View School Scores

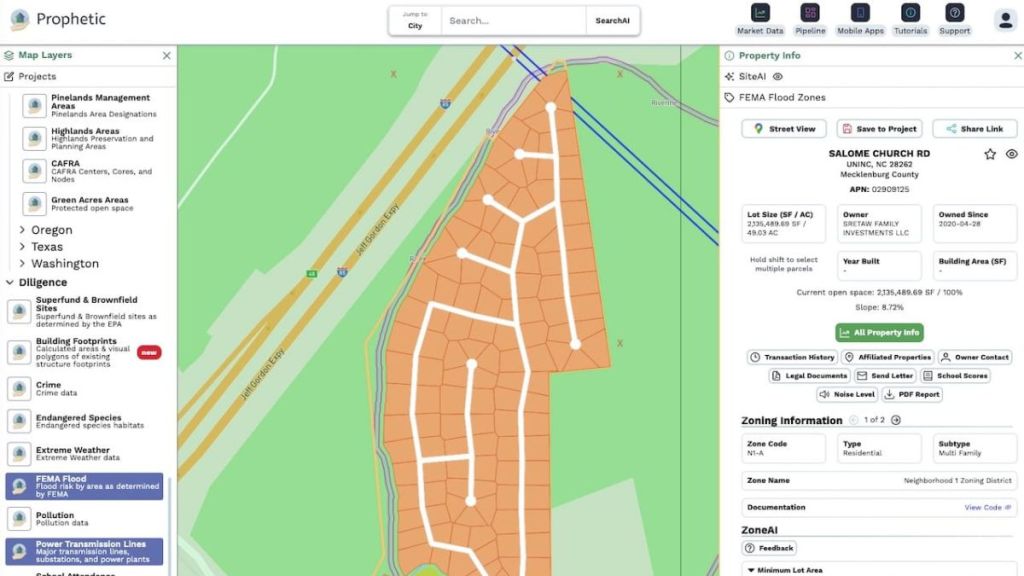(955, 376)
